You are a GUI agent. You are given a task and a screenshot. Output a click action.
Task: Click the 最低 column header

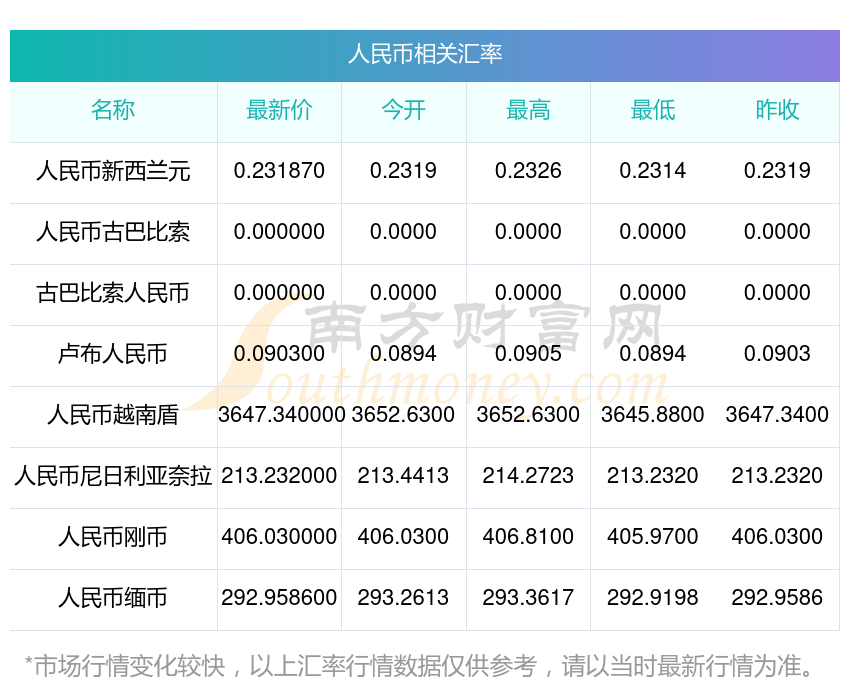click(x=653, y=110)
